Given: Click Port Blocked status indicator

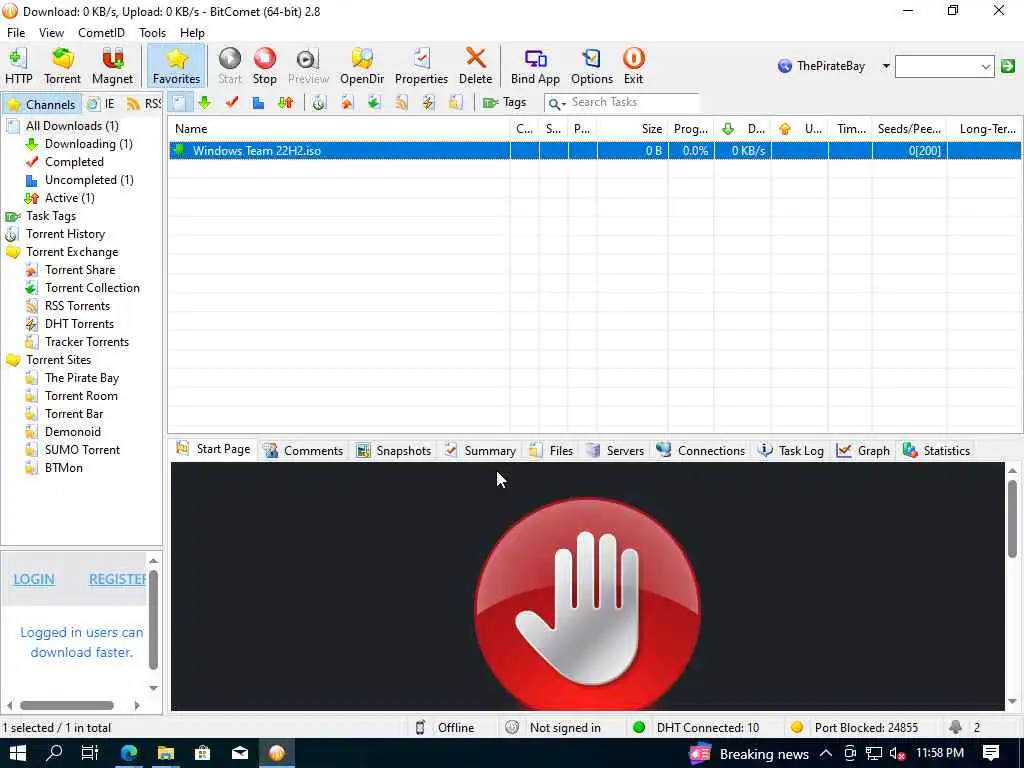Looking at the screenshot, I should pyautogui.click(x=854, y=728).
